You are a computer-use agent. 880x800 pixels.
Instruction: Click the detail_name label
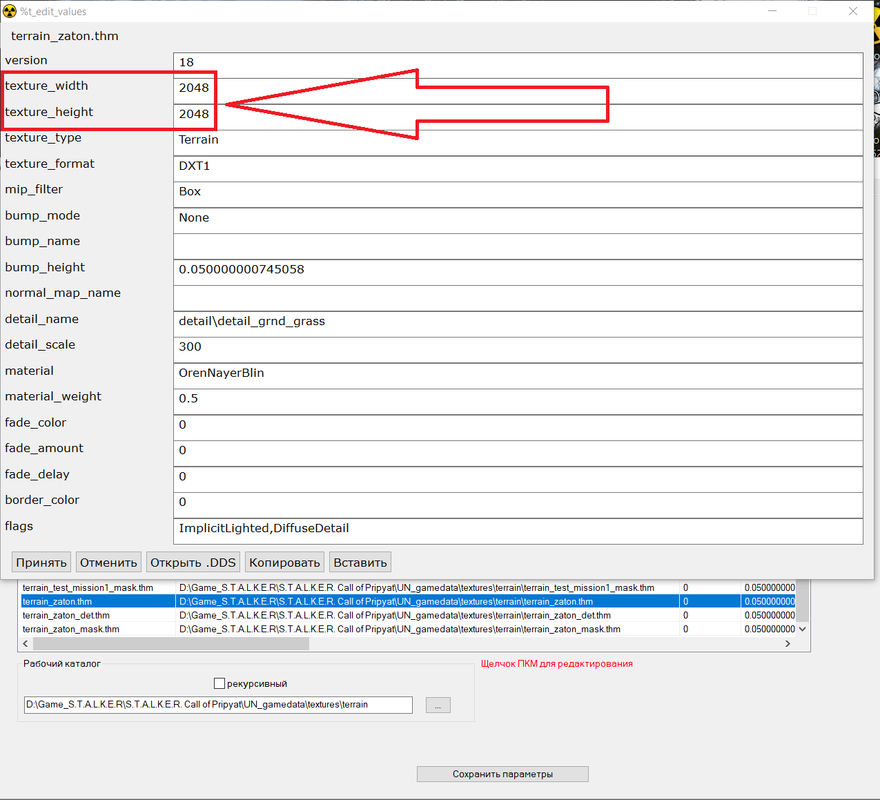42,319
